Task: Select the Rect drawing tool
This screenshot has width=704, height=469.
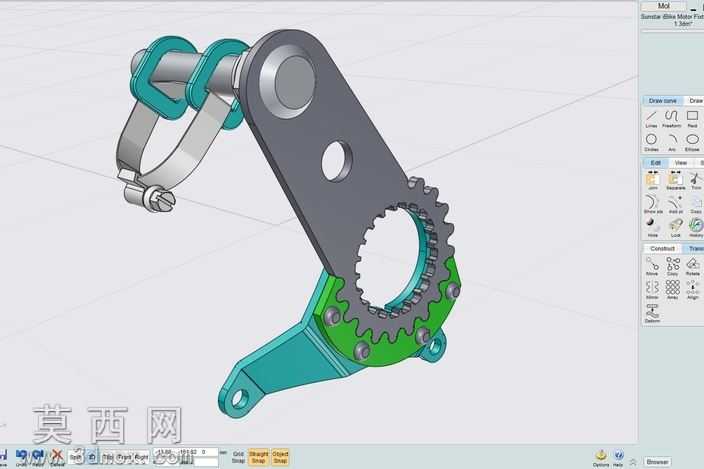Action: [x=692, y=119]
